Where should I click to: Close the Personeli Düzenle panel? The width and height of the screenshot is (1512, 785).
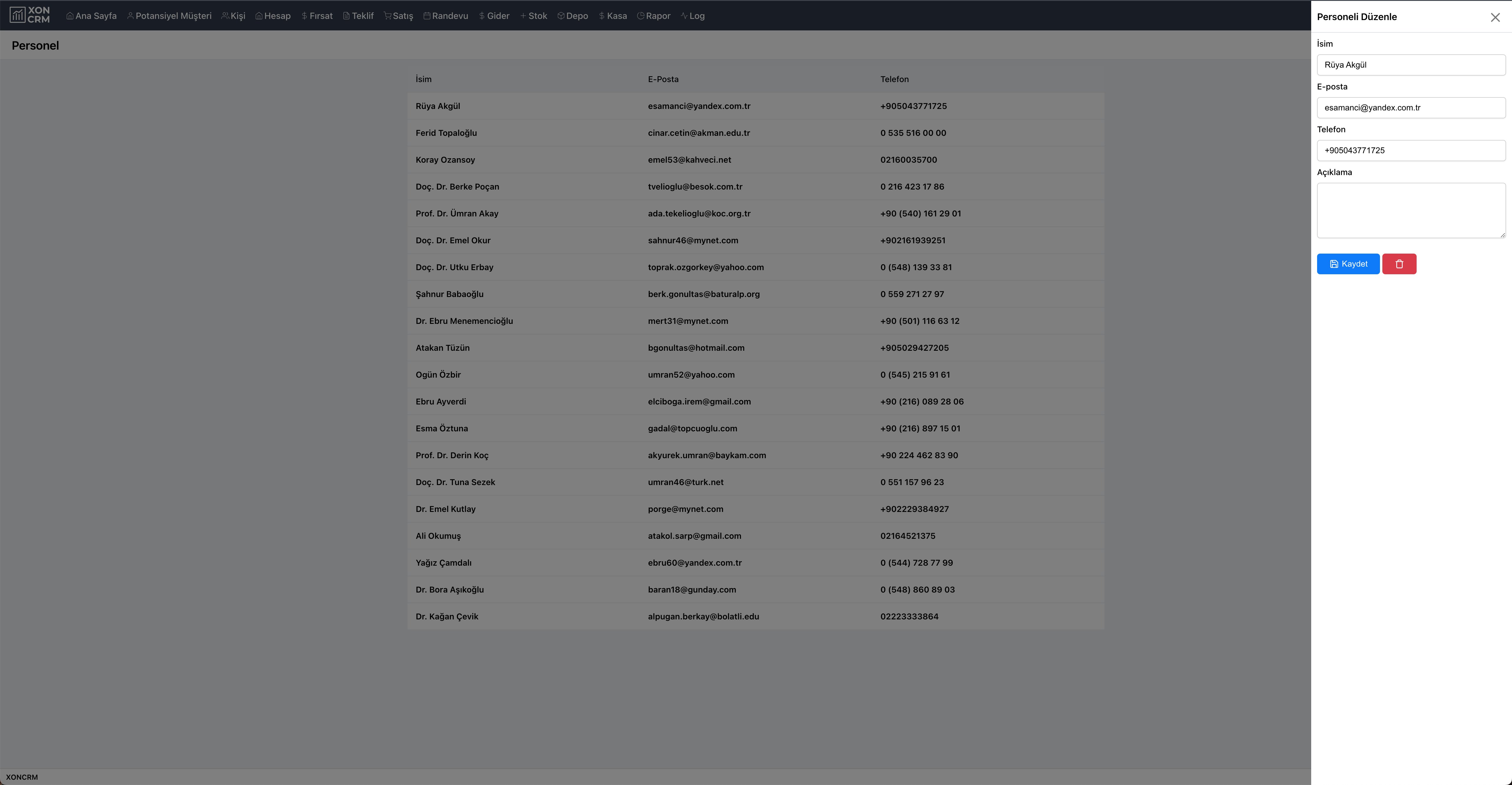pyautogui.click(x=1495, y=18)
